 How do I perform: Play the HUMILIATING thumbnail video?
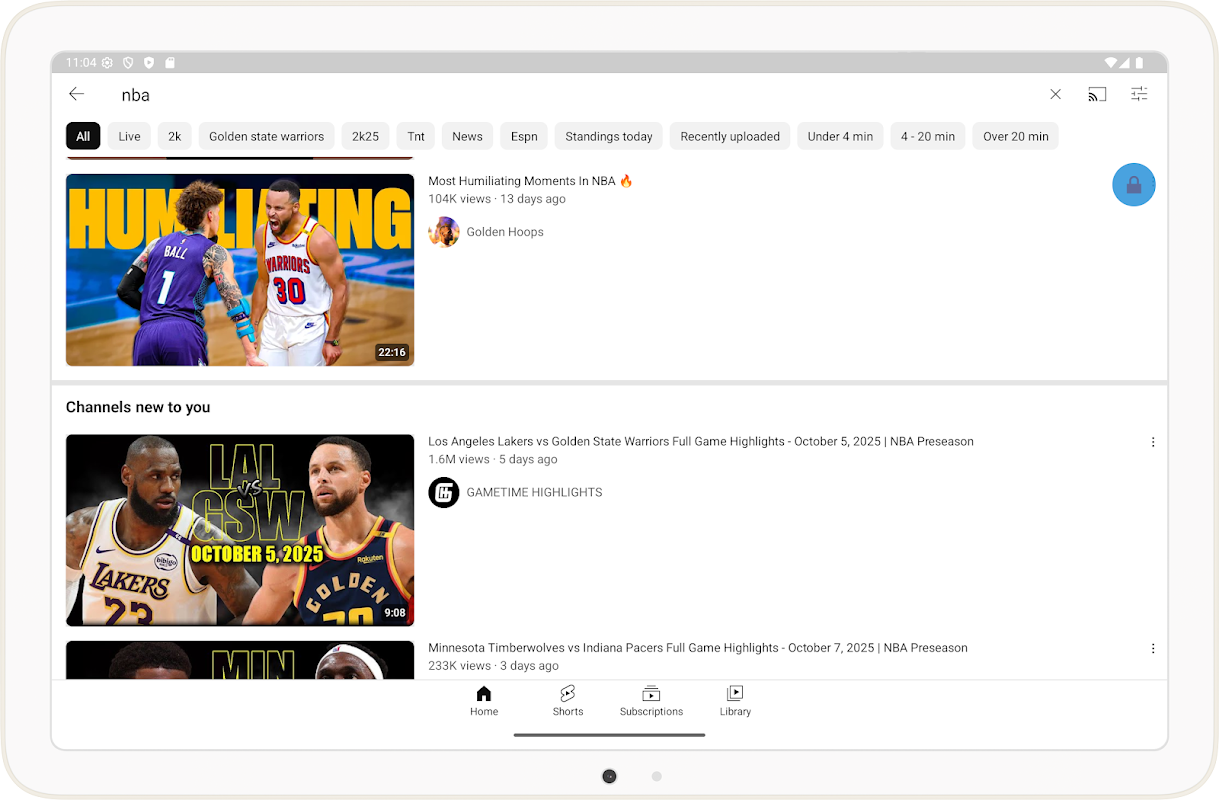[x=240, y=270]
